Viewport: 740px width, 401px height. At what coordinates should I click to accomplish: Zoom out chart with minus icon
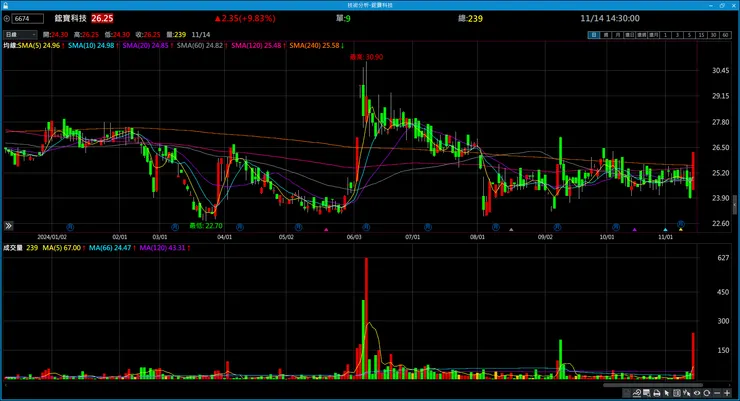point(717,393)
